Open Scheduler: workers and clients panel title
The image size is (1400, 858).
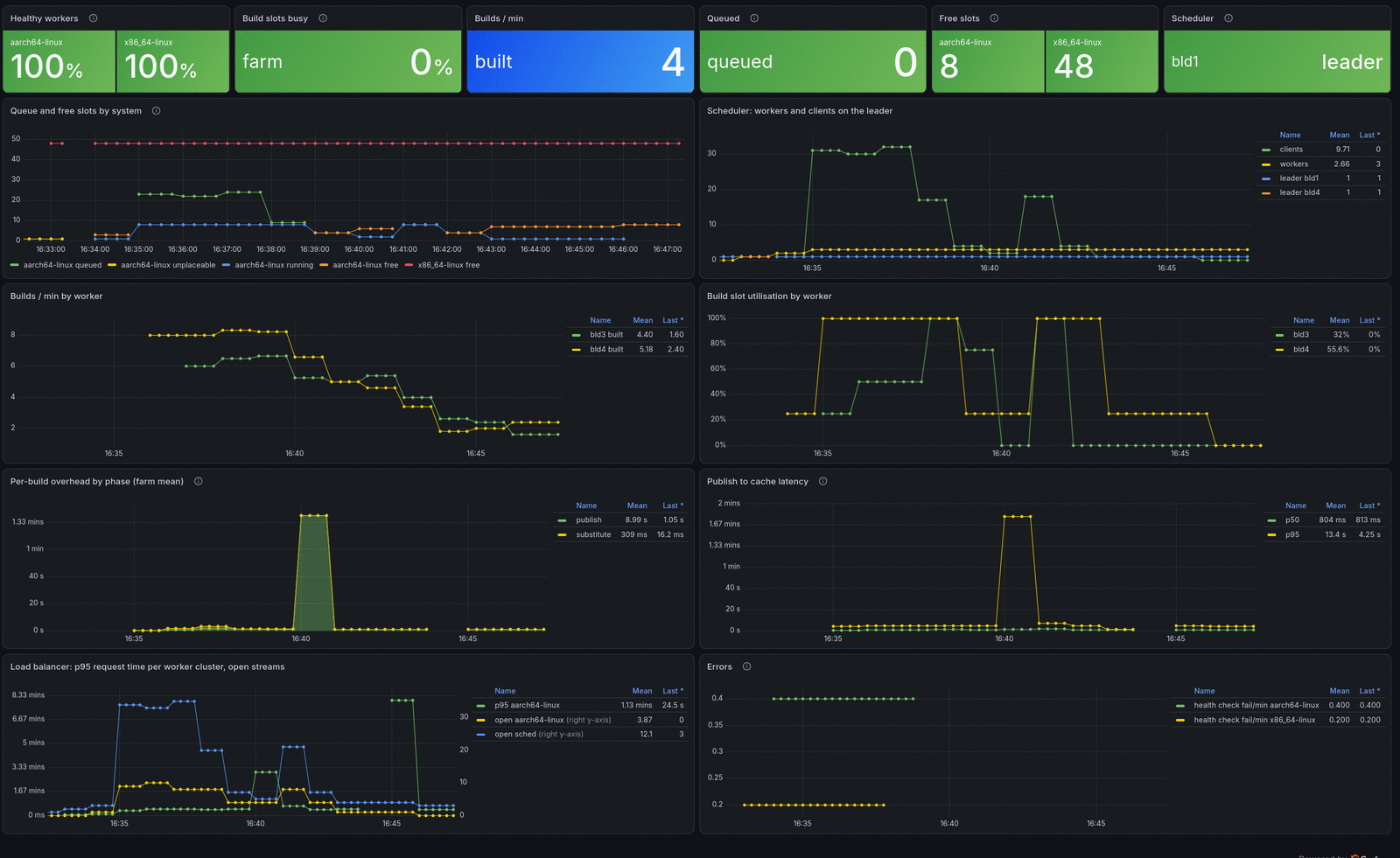800,111
